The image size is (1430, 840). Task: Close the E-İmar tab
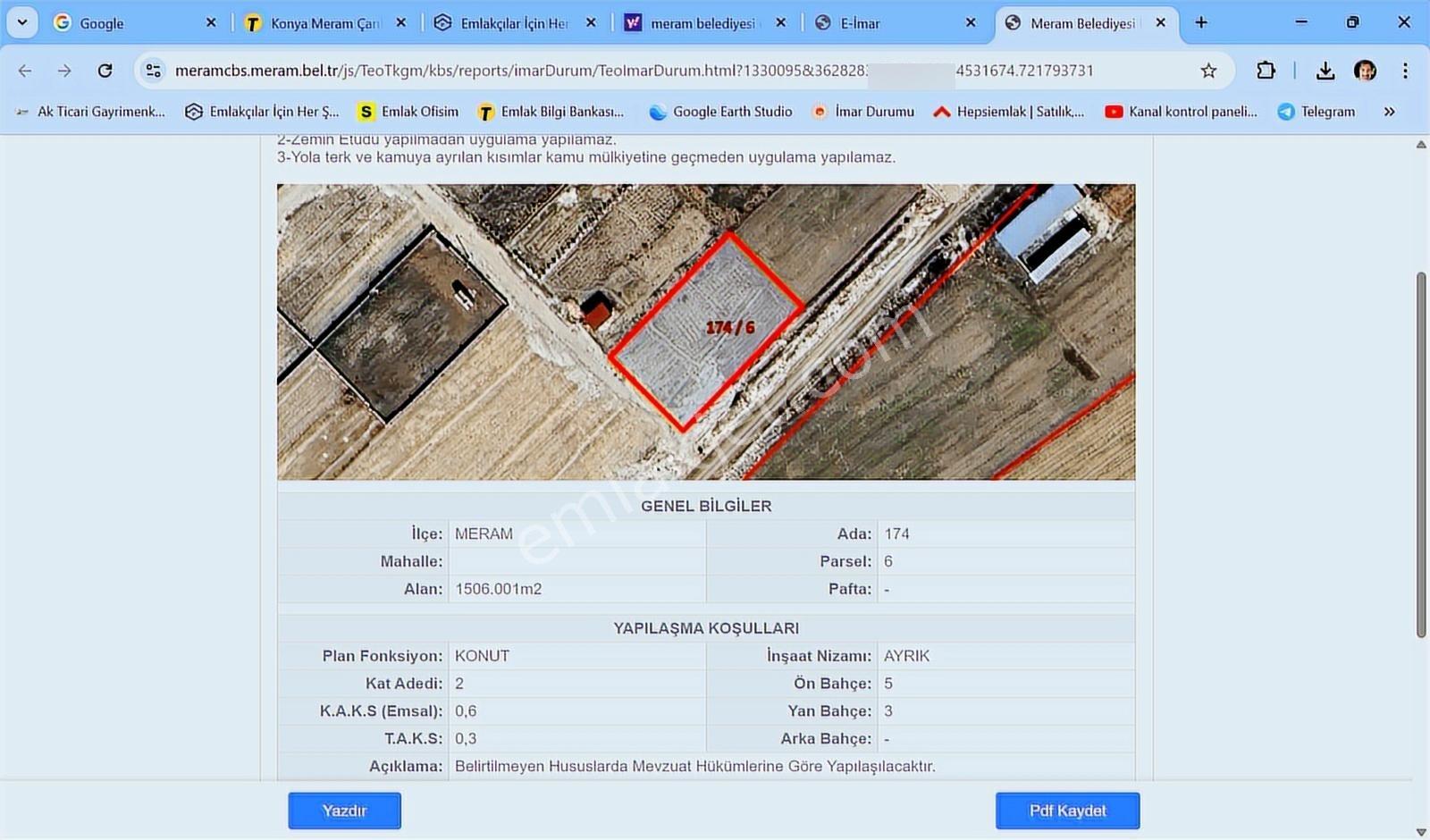pyautogui.click(x=971, y=23)
